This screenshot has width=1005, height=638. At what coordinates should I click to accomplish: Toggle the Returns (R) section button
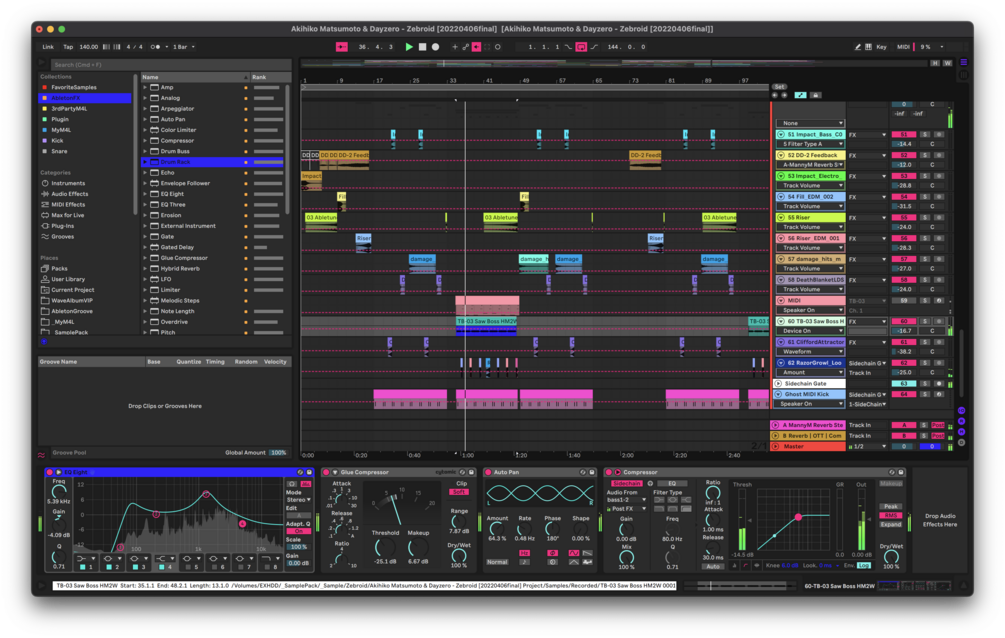click(961, 421)
